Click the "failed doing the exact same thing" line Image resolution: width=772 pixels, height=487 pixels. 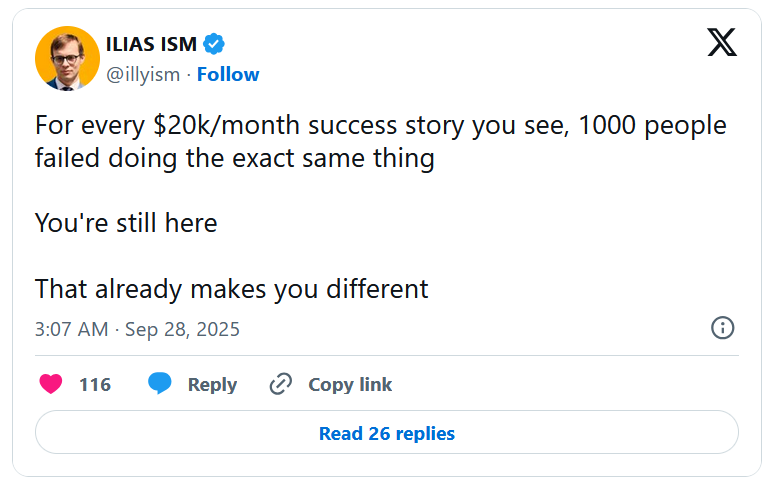(234, 158)
